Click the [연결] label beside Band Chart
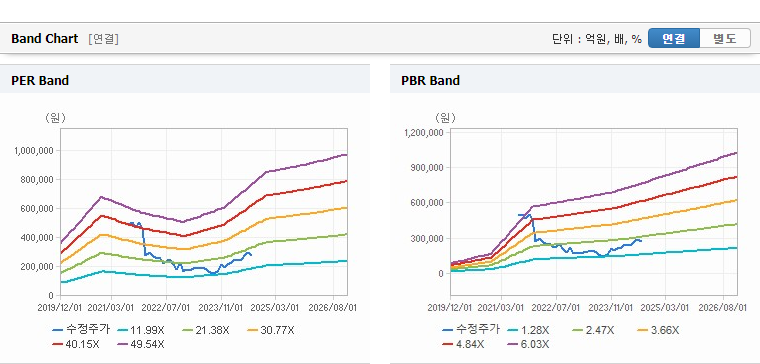This screenshot has width=760, height=364. [x=103, y=39]
